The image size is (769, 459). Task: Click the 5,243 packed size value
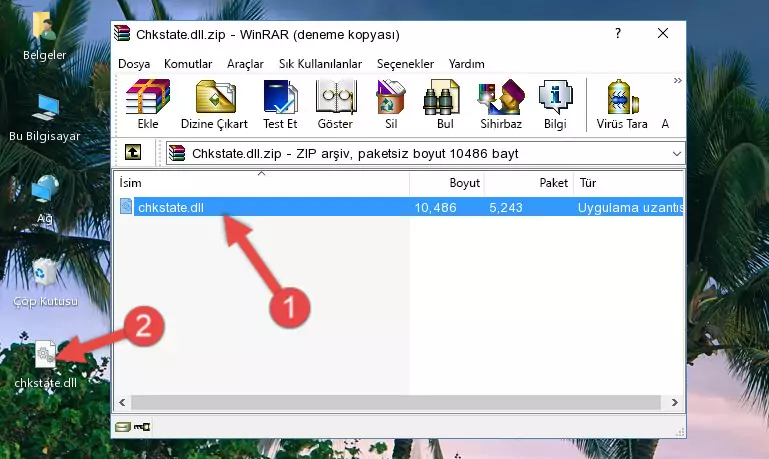(x=506, y=207)
